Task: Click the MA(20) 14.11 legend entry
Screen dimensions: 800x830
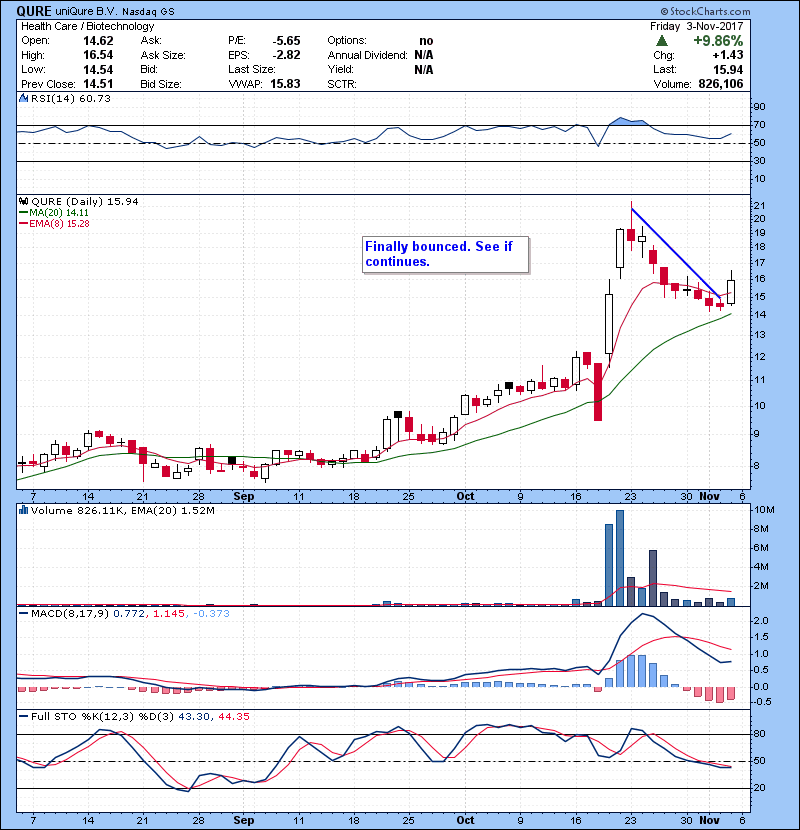Action: click(54, 212)
